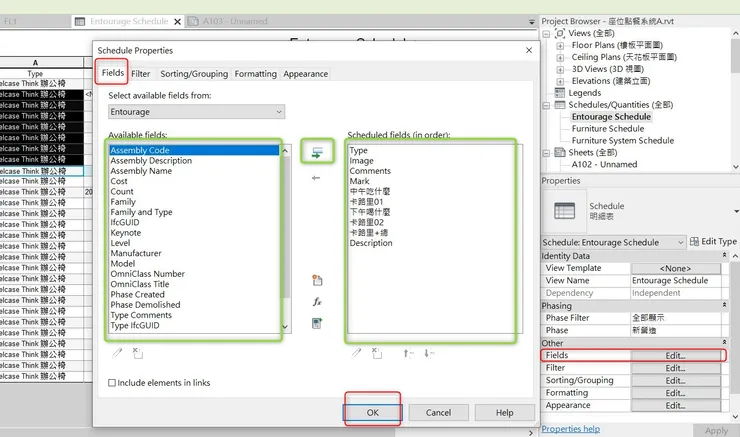Switch to the Filter tab

pyautogui.click(x=141, y=74)
